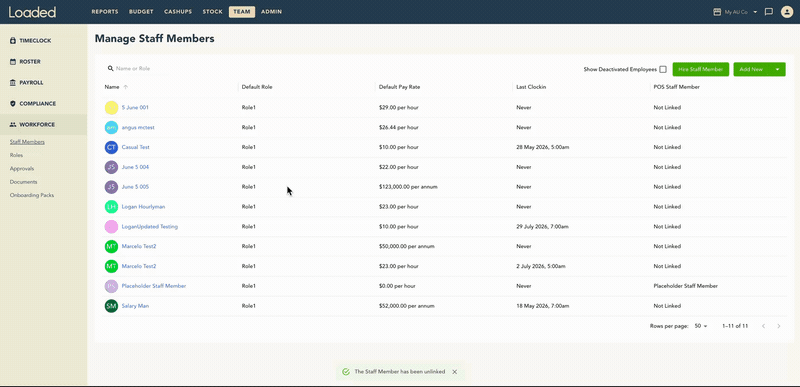Open staff member angus mctest
Image resolution: width=800 pixels, height=387 pixels.
[138, 127]
